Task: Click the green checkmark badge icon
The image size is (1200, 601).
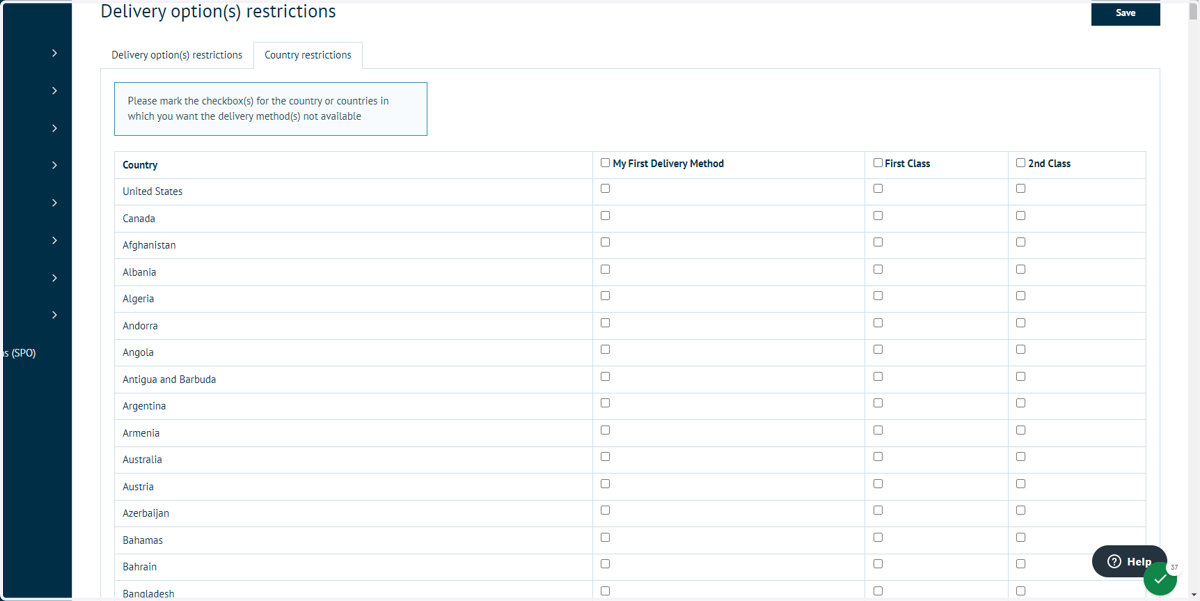Action: [x=1160, y=579]
